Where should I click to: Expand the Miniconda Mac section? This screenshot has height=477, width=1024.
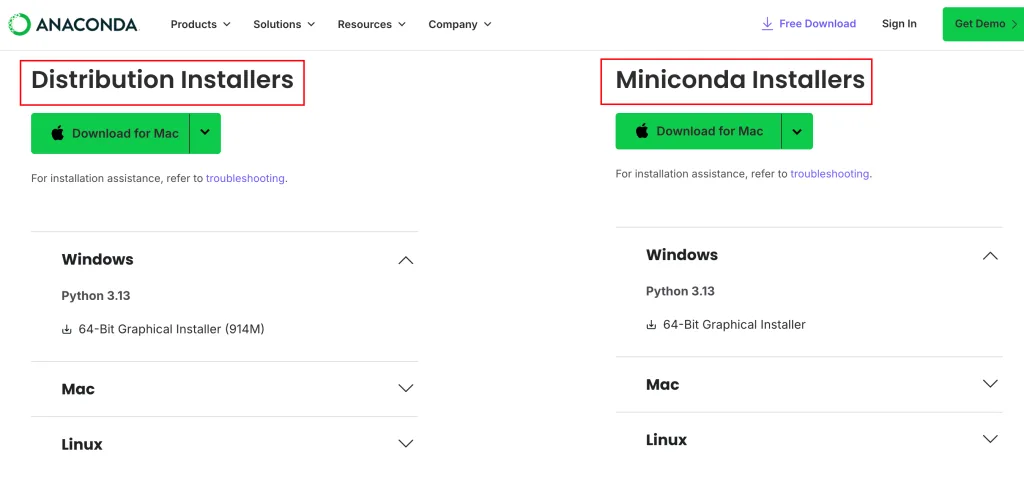(x=990, y=384)
